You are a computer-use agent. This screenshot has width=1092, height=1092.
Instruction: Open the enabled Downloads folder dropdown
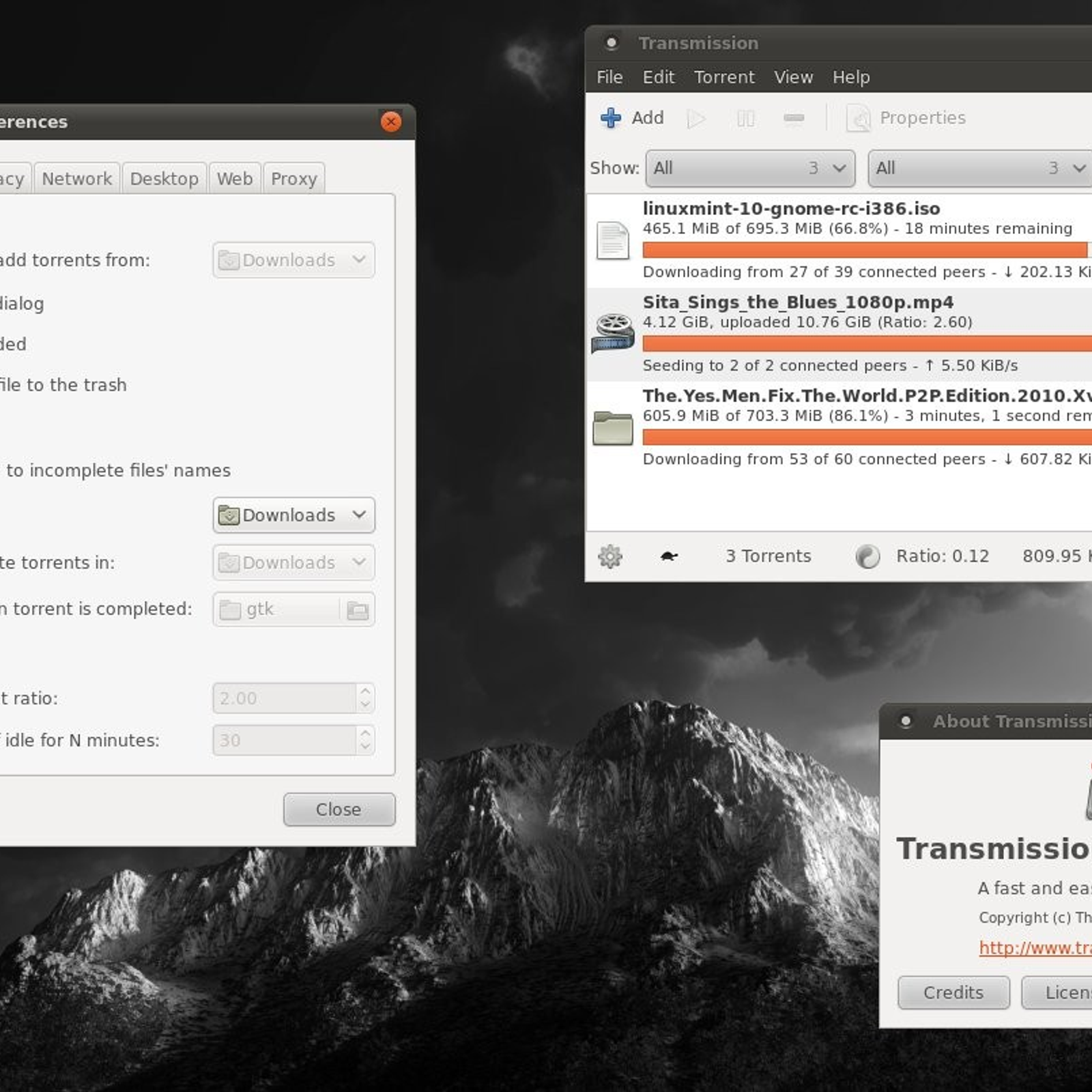tap(293, 515)
